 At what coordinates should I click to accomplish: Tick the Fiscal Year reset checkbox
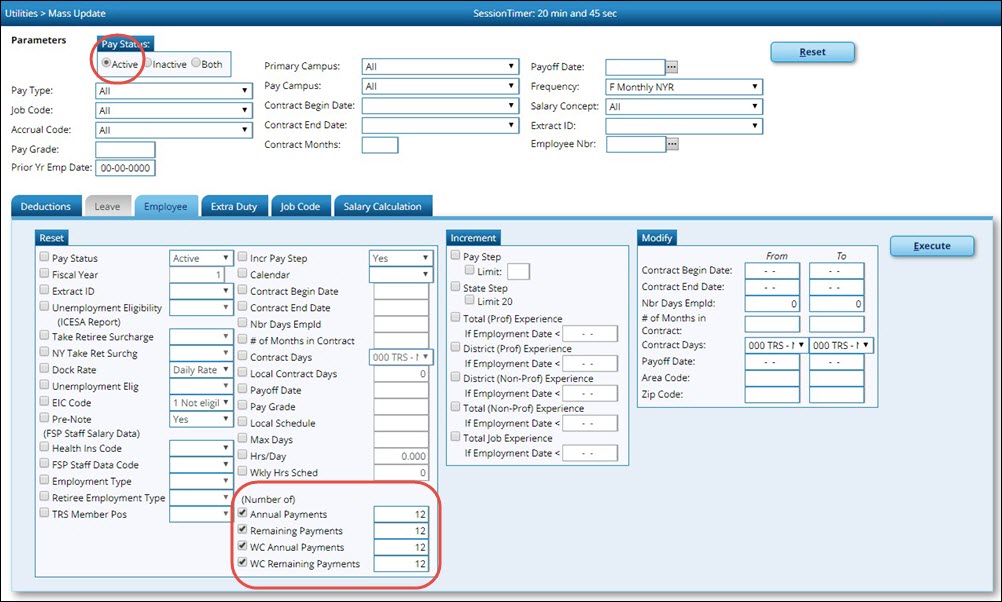[x=44, y=274]
